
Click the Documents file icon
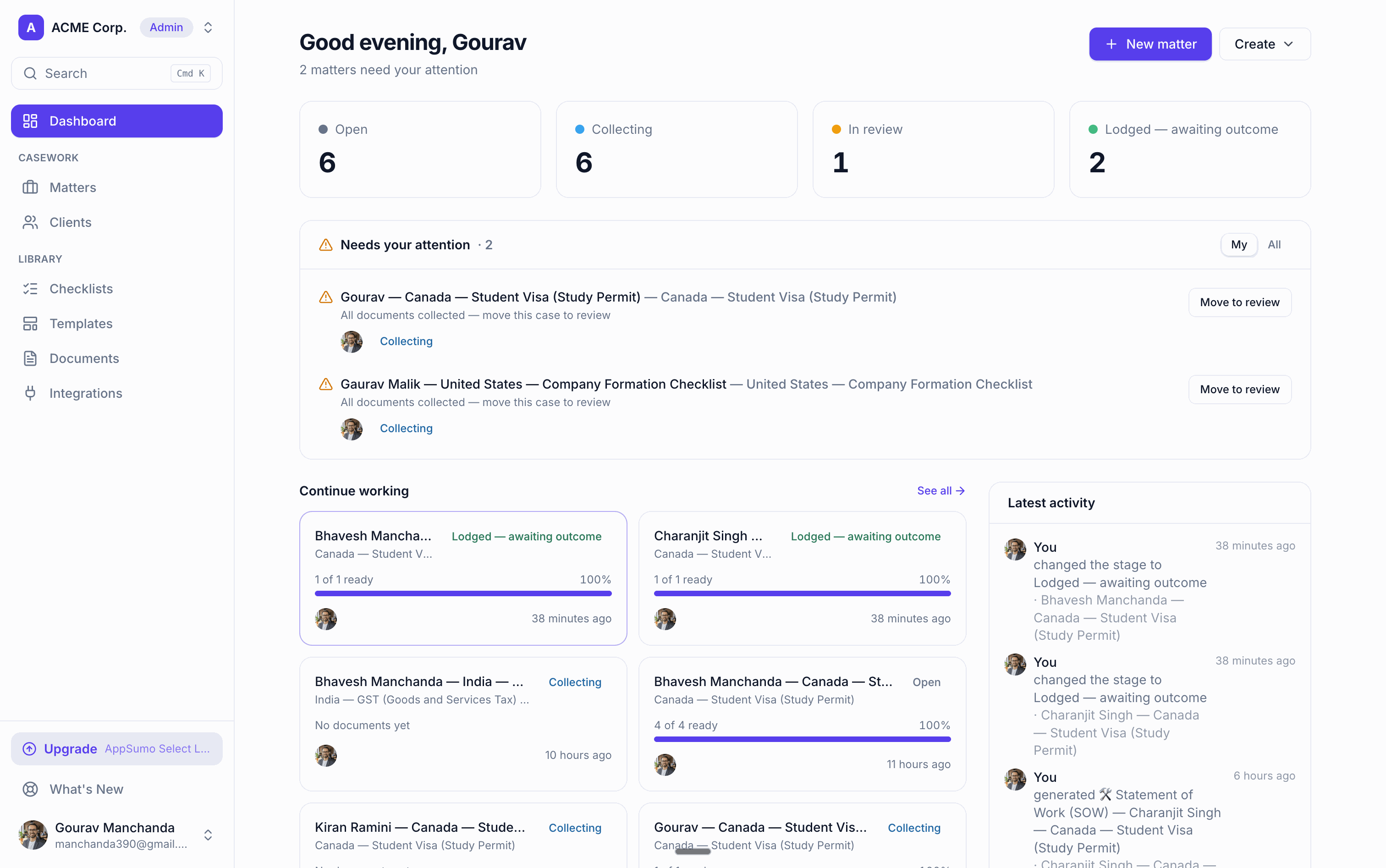click(30, 359)
